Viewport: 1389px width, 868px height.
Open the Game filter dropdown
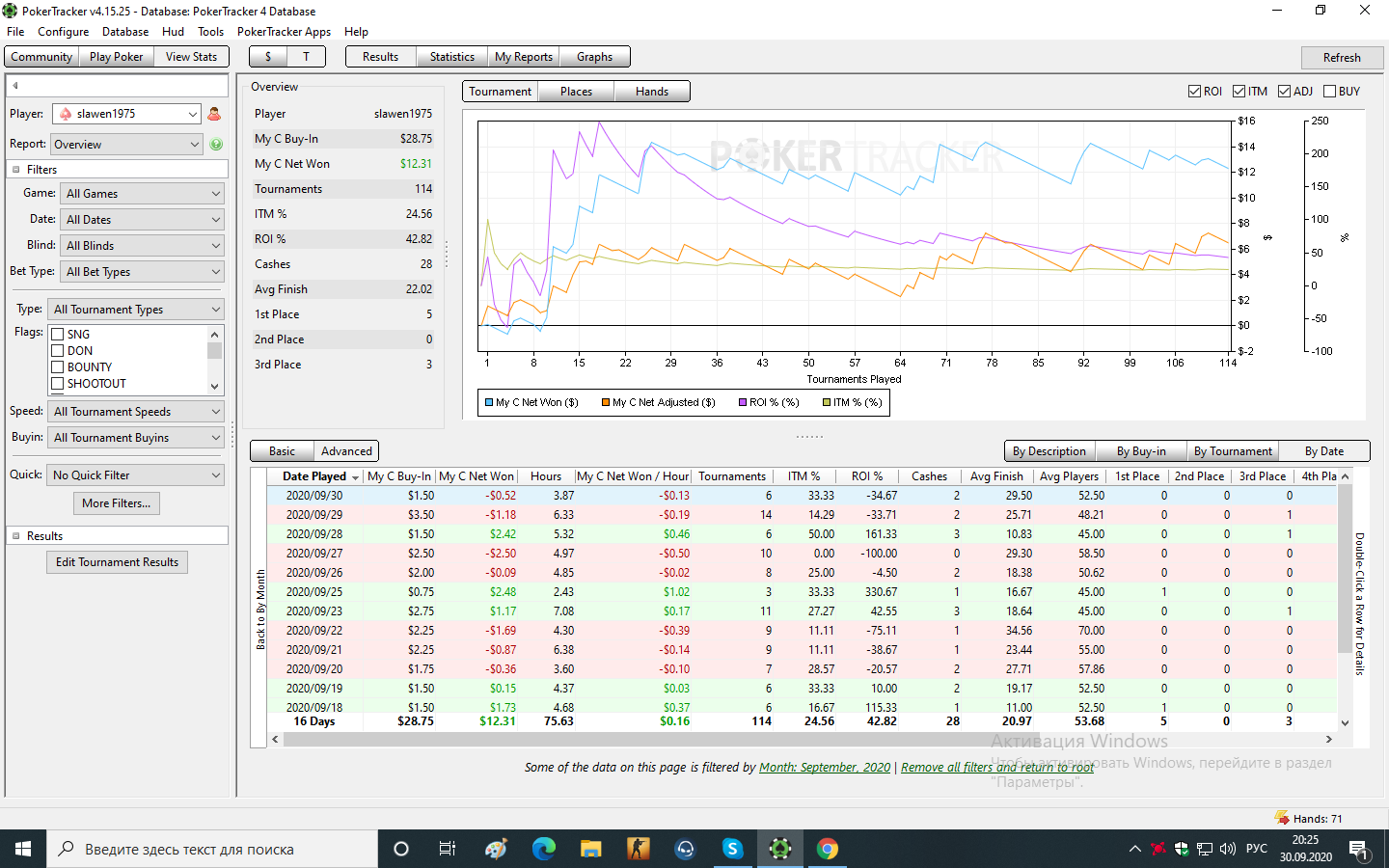(x=142, y=194)
